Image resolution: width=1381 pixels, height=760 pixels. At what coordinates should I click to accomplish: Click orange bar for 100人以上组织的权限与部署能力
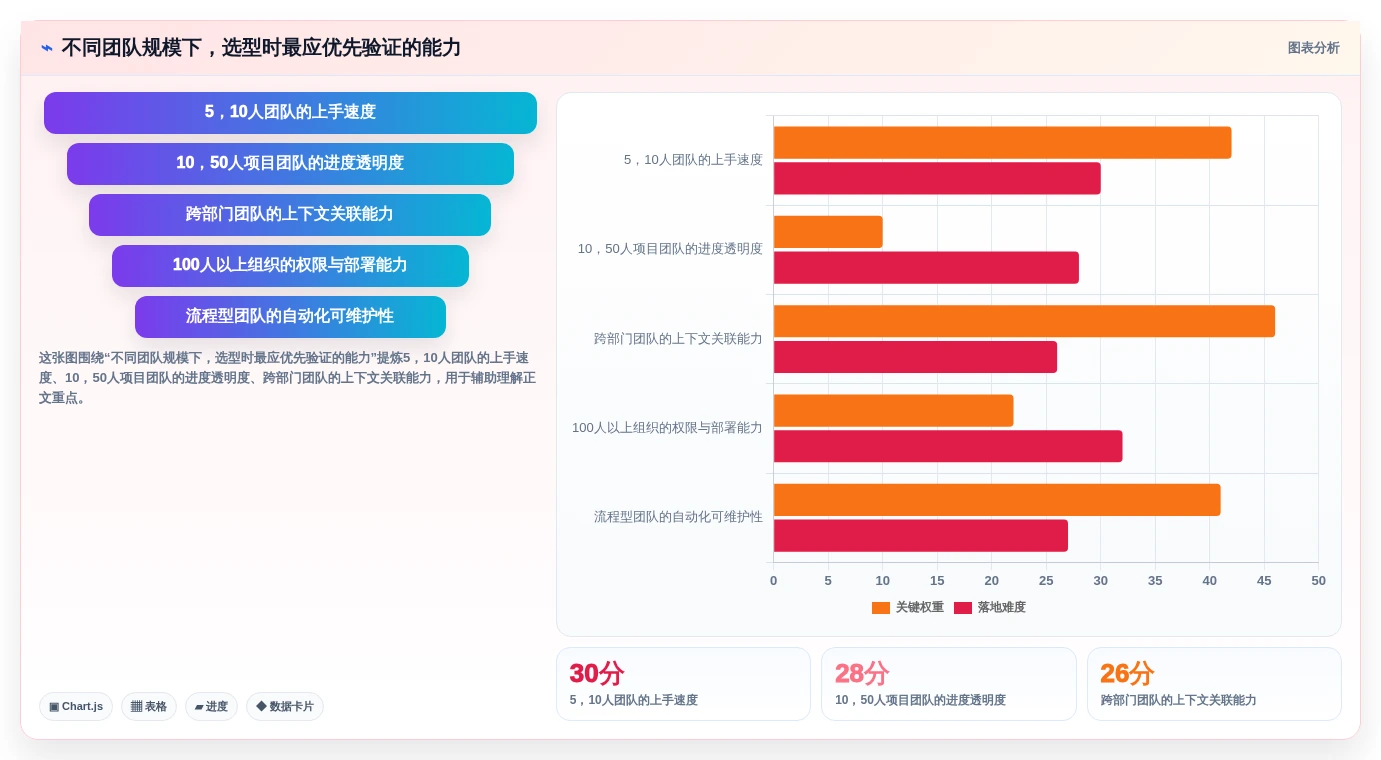[893, 411]
